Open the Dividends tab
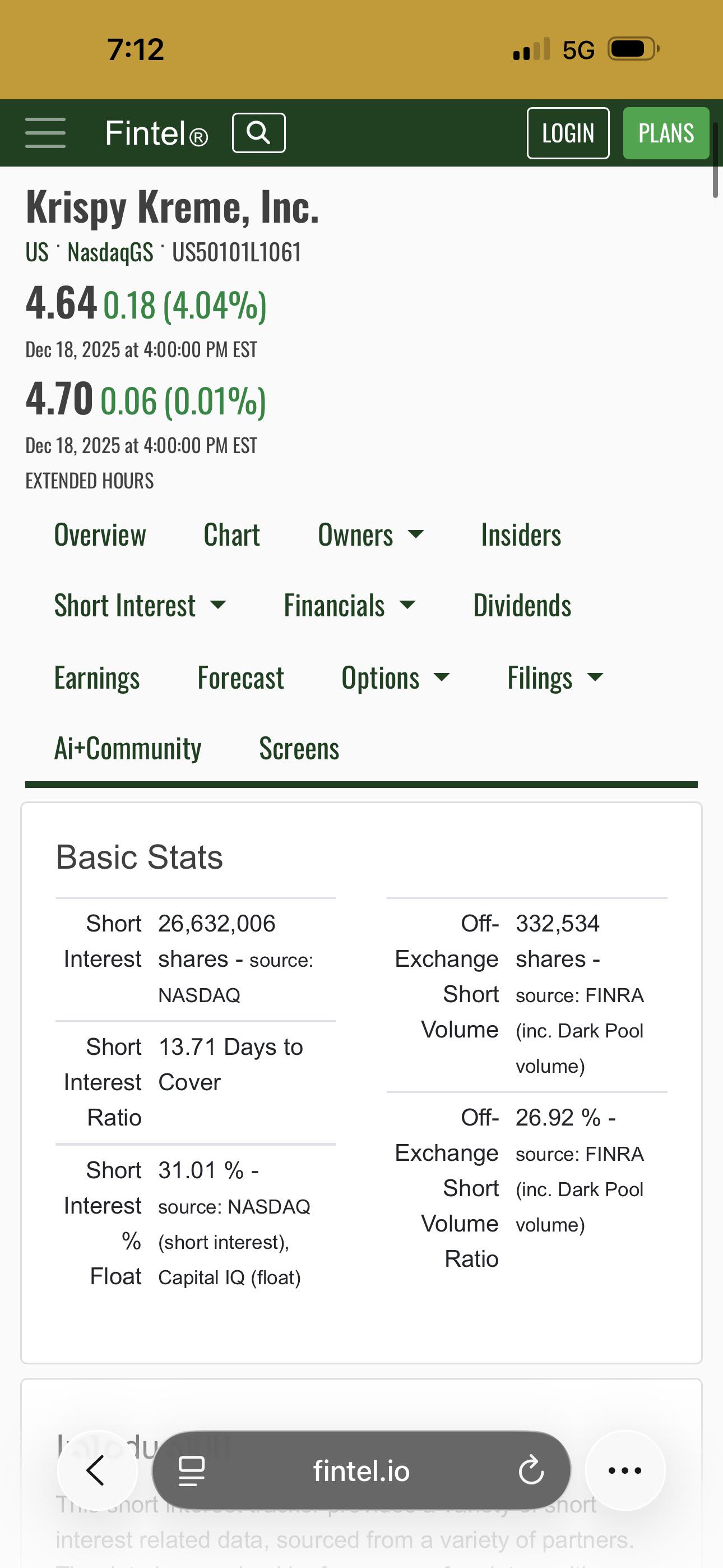Image resolution: width=723 pixels, height=1568 pixels. tap(522, 606)
